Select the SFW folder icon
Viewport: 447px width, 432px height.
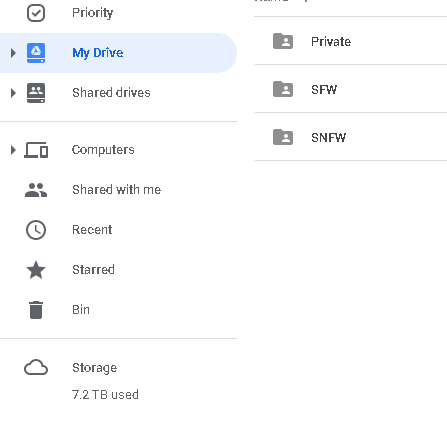(283, 89)
